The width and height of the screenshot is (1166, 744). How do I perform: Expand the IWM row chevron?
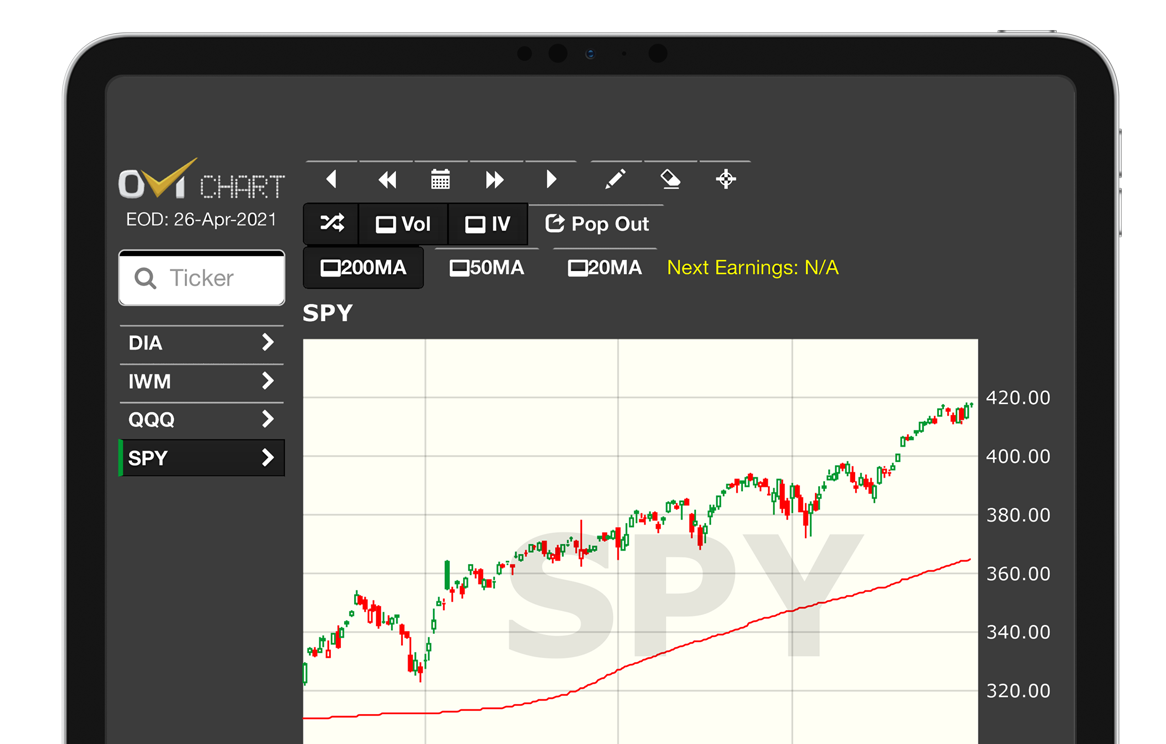tap(268, 381)
